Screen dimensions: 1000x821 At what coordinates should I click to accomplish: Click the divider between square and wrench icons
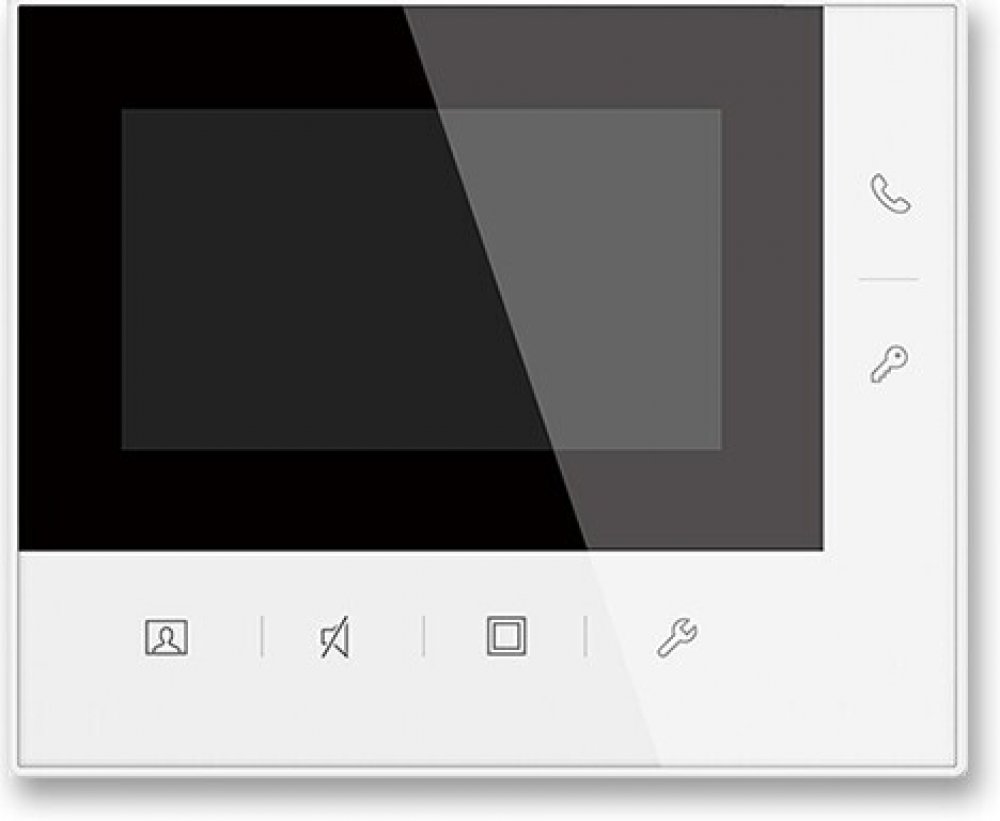(x=585, y=636)
